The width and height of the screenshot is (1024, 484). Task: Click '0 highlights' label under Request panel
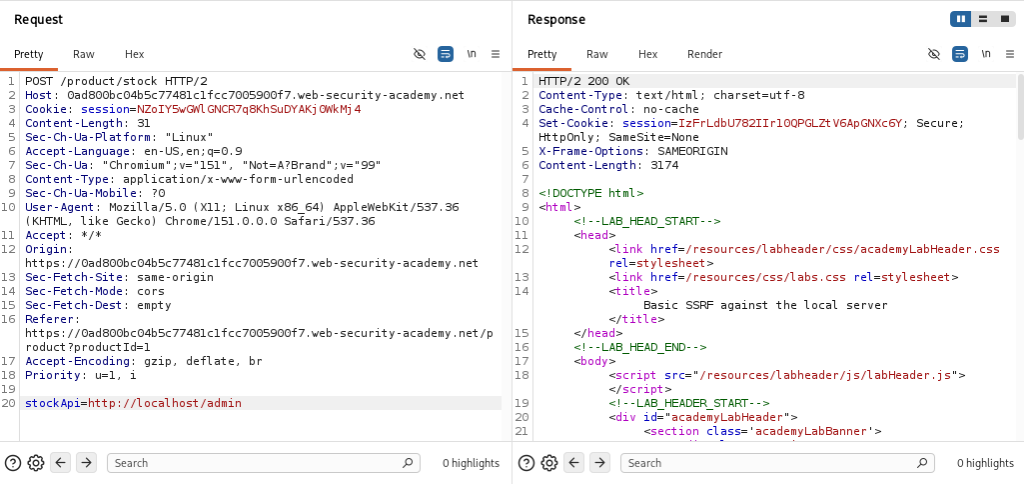(x=471, y=463)
